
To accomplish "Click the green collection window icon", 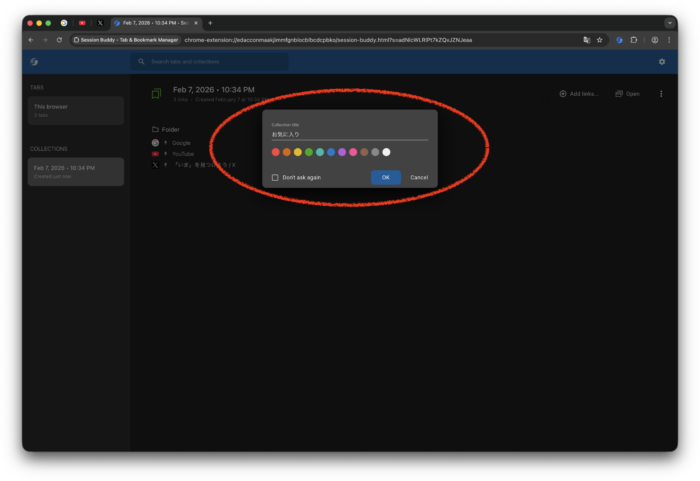I will (x=156, y=94).
